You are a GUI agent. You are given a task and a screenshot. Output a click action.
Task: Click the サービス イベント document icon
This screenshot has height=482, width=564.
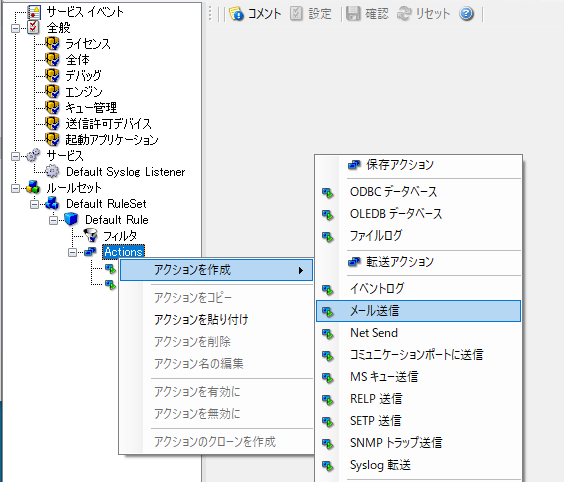pos(34,12)
